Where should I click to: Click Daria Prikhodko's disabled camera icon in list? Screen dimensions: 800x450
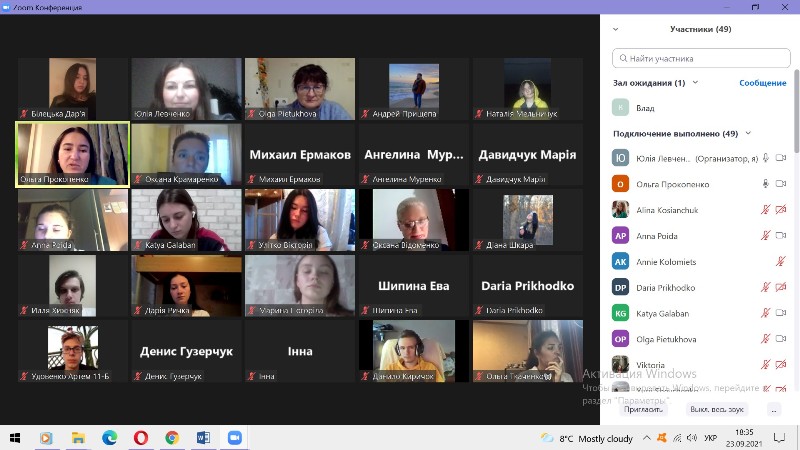click(x=781, y=287)
